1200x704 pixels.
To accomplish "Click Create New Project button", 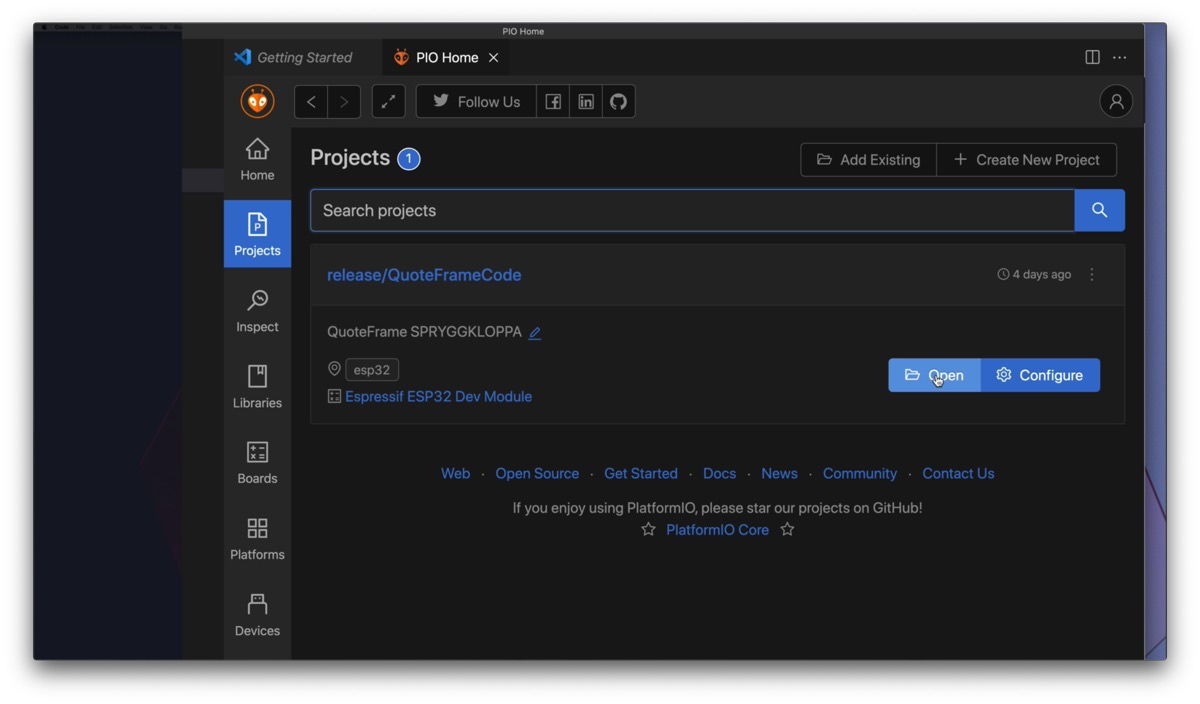I will tap(1027, 160).
